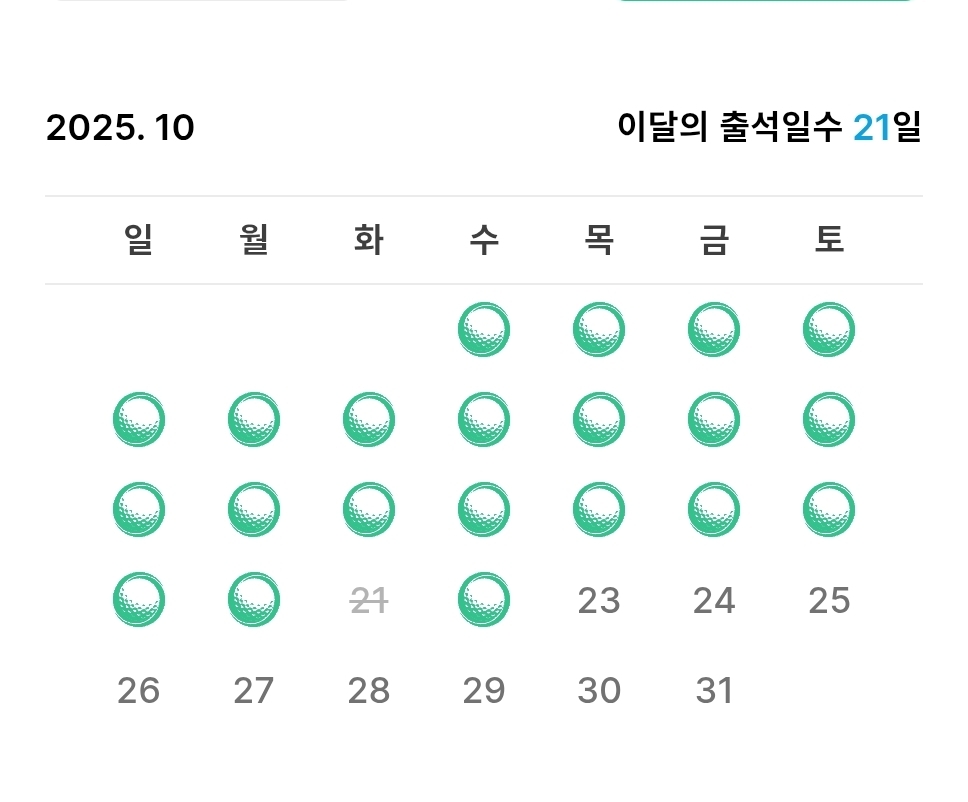Image resolution: width=968 pixels, height=802 pixels.
Task: Click the golf ball stamp in the second-row Friday cell
Action: [x=714, y=420]
